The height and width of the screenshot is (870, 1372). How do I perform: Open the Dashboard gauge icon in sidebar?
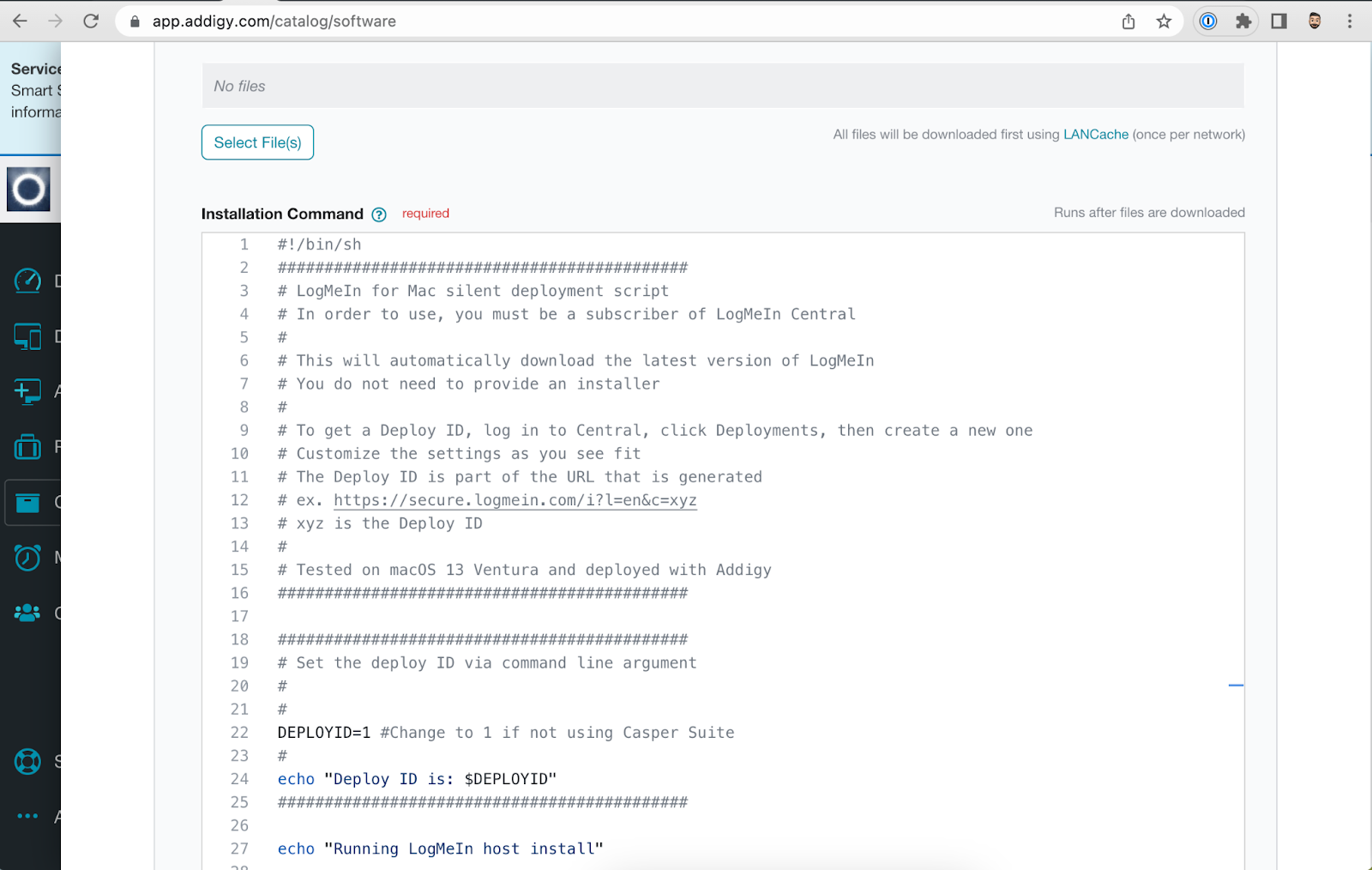27,281
